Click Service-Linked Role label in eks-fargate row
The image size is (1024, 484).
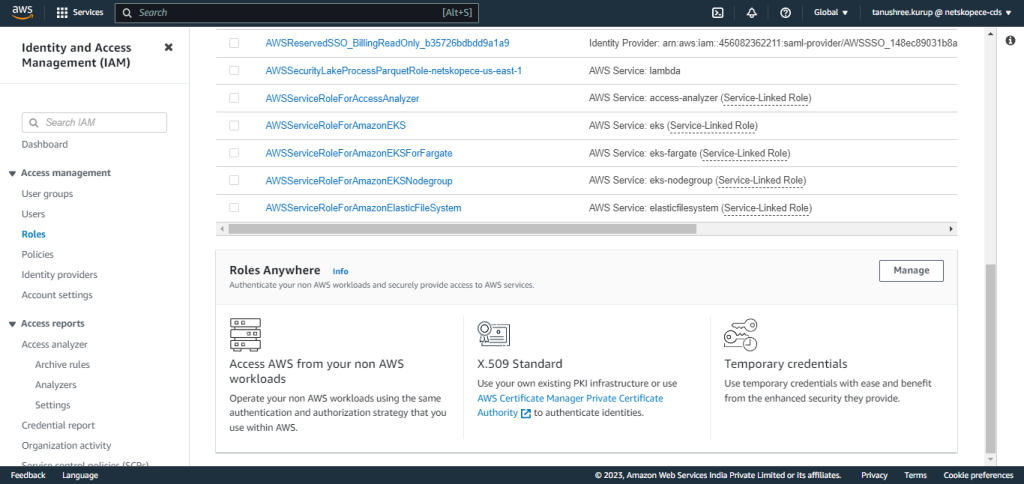(745, 153)
